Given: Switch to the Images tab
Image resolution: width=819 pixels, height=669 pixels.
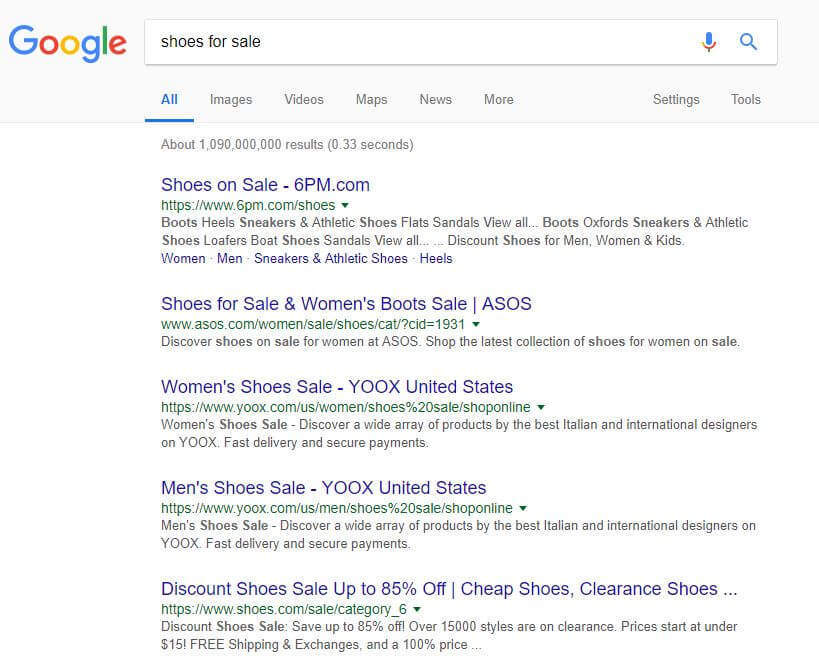Looking at the screenshot, I should (231, 99).
